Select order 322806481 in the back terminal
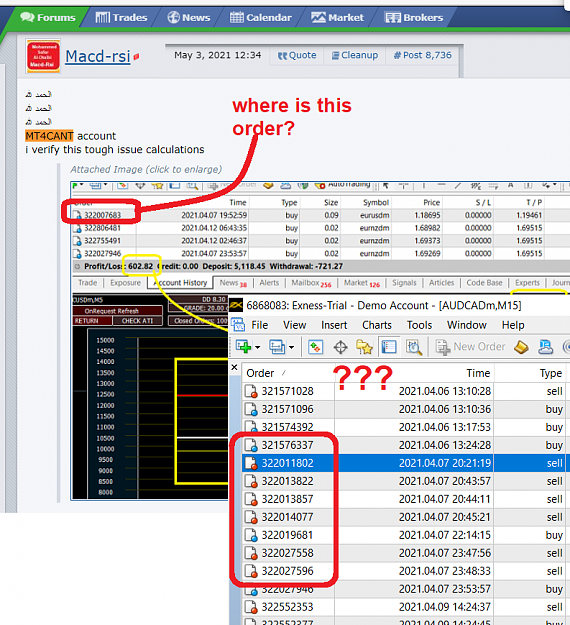 click(x=320, y=228)
